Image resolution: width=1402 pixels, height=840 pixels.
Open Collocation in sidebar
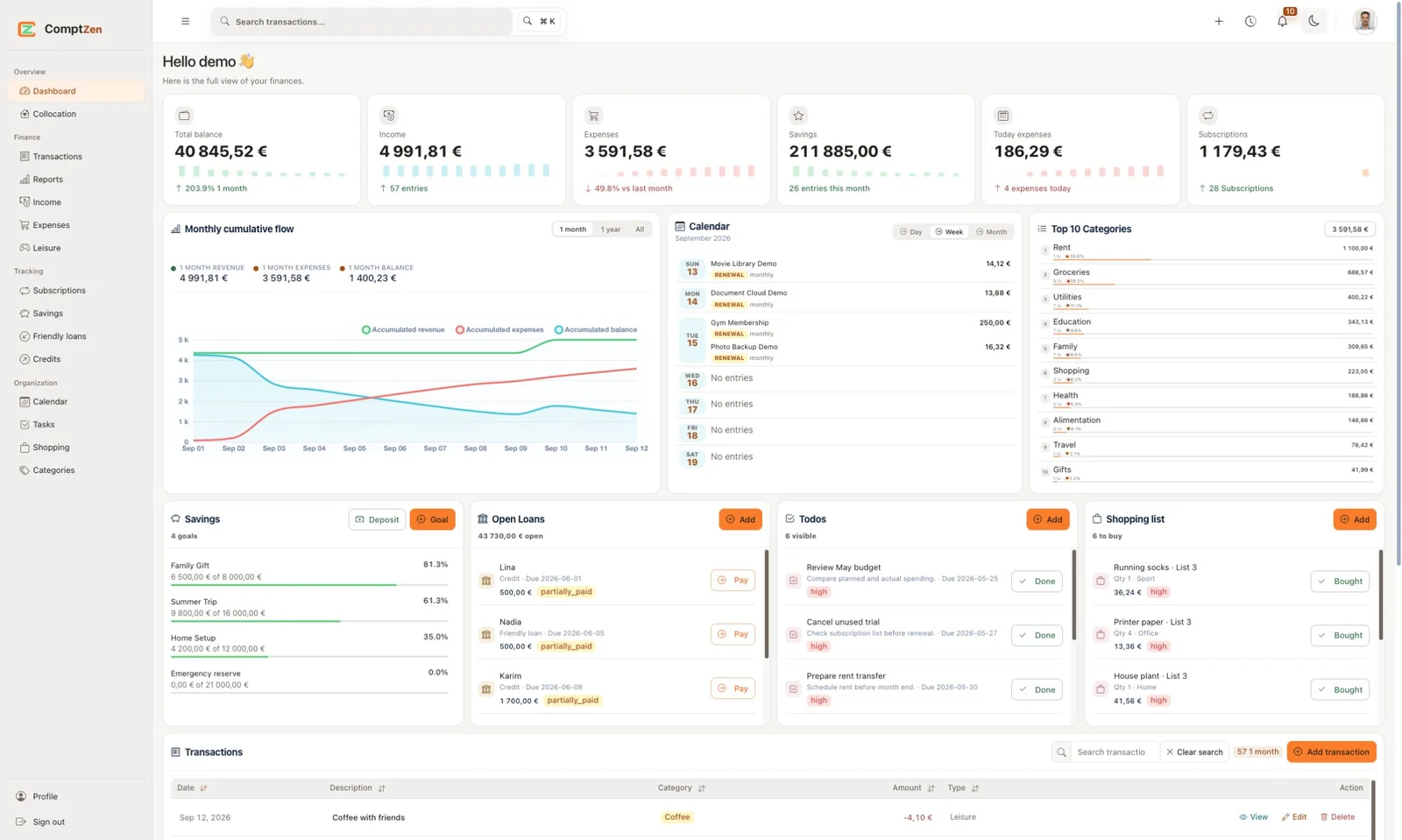click(x=76, y=114)
